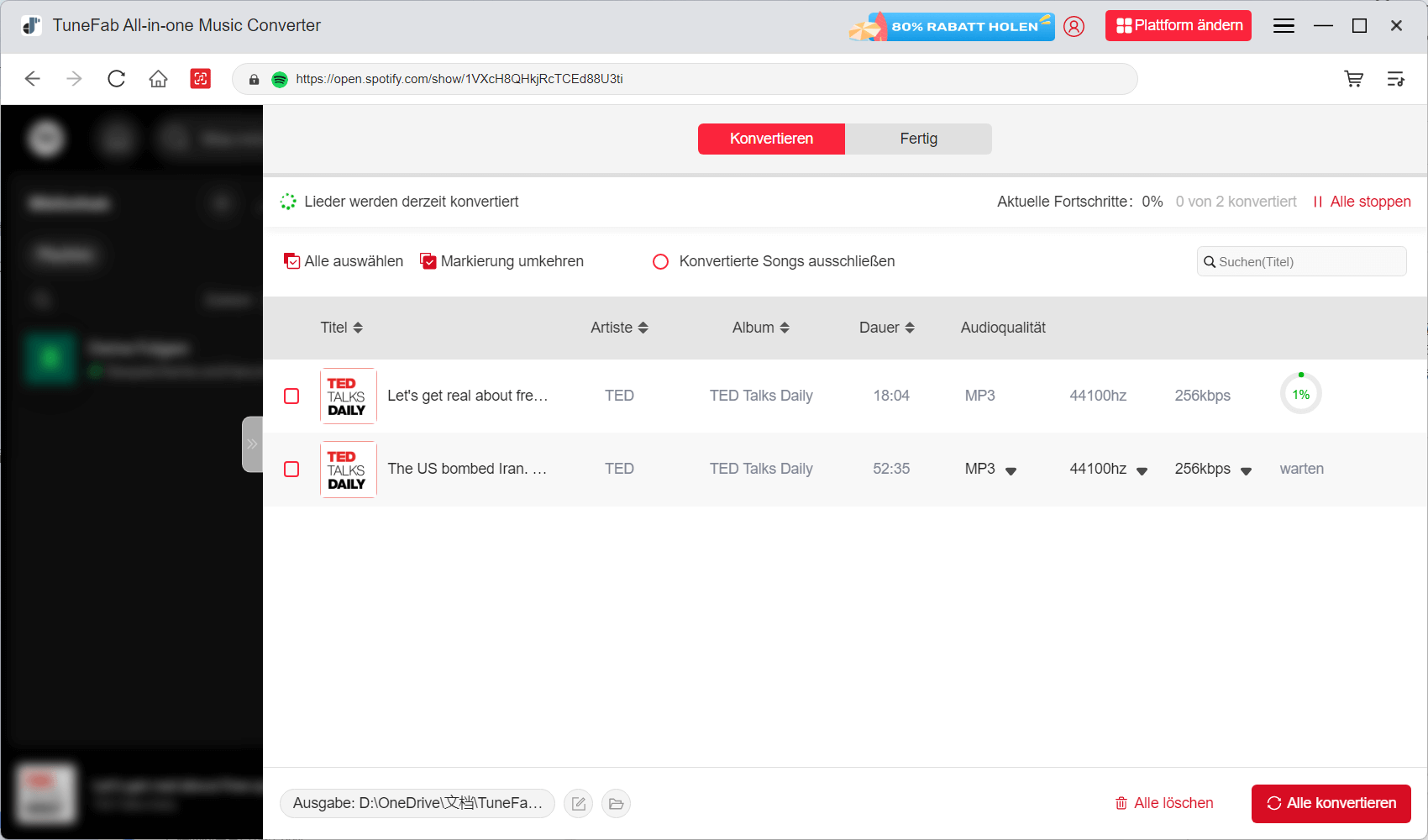Click Plattform ändern button
The height and width of the screenshot is (840, 1428).
coord(1179,26)
